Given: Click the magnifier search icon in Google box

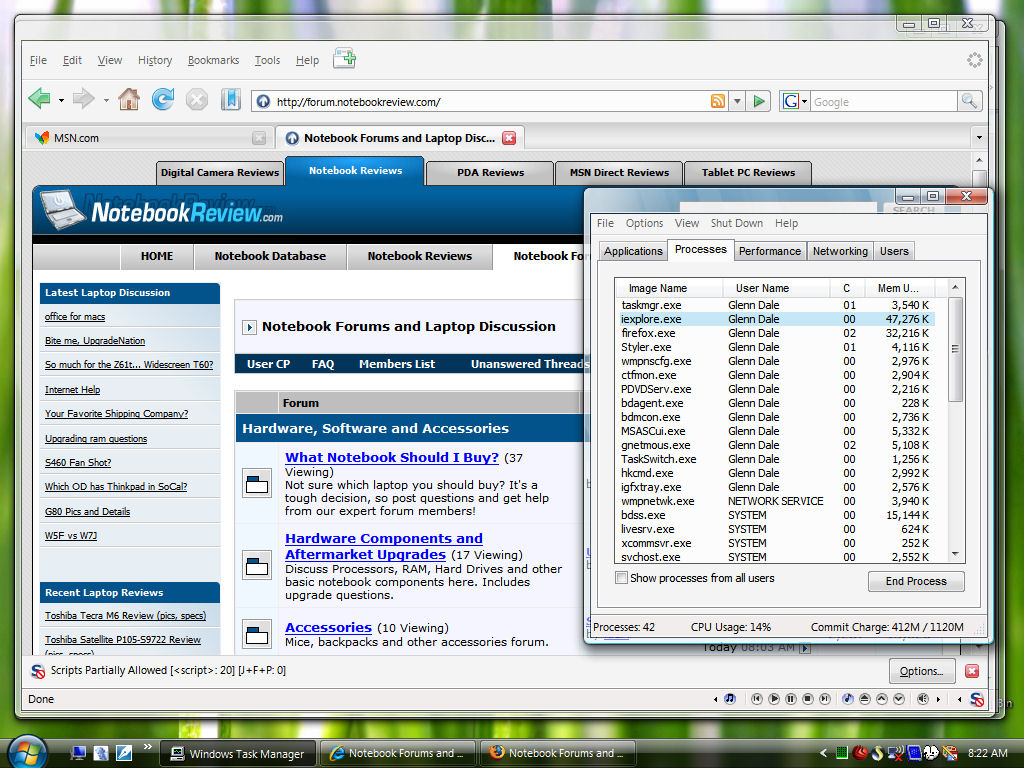Looking at the screenshot, I should [969, 101].
